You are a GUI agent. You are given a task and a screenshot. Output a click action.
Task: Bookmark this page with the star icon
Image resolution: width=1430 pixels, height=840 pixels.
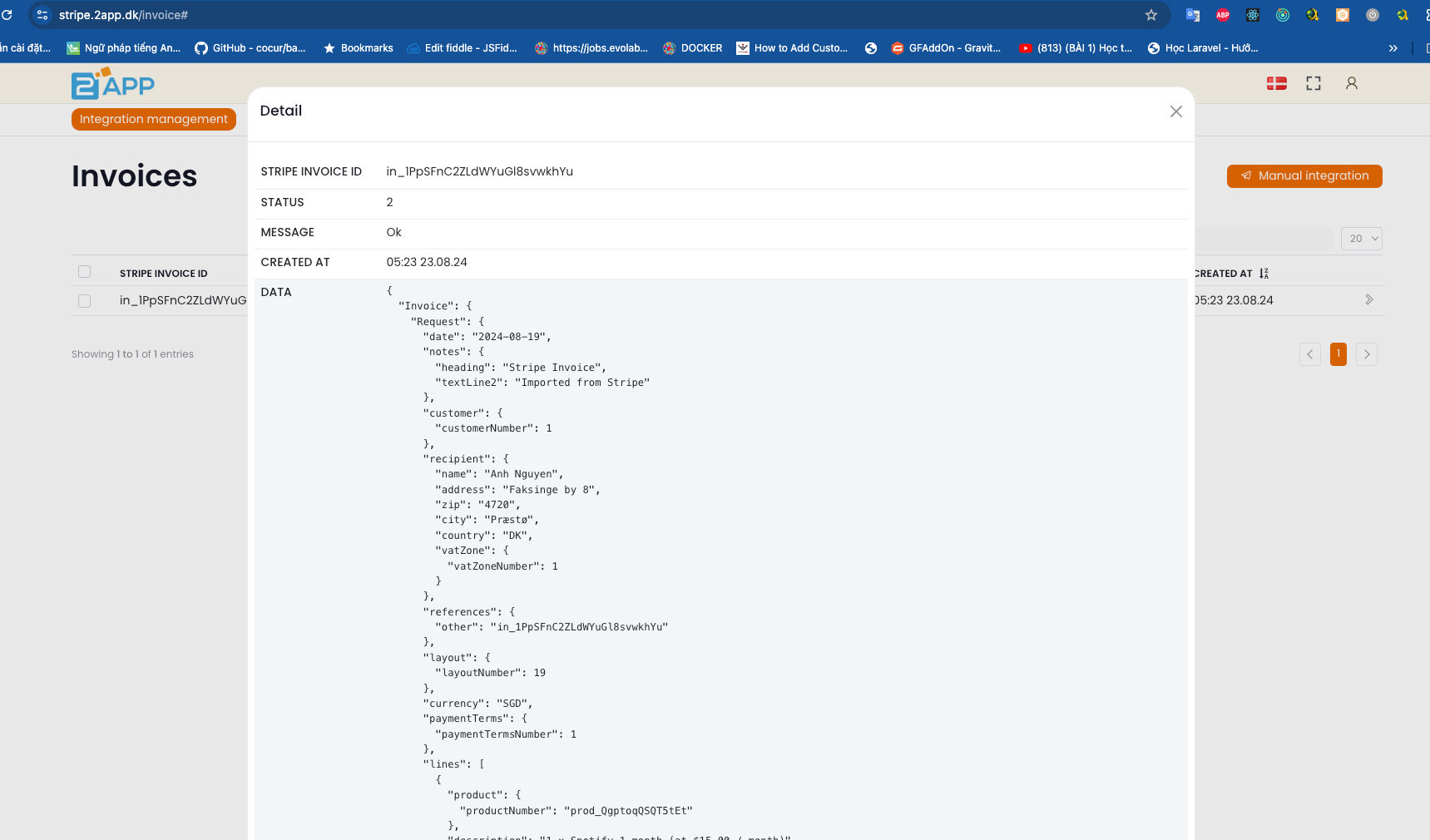(1151, 15)
